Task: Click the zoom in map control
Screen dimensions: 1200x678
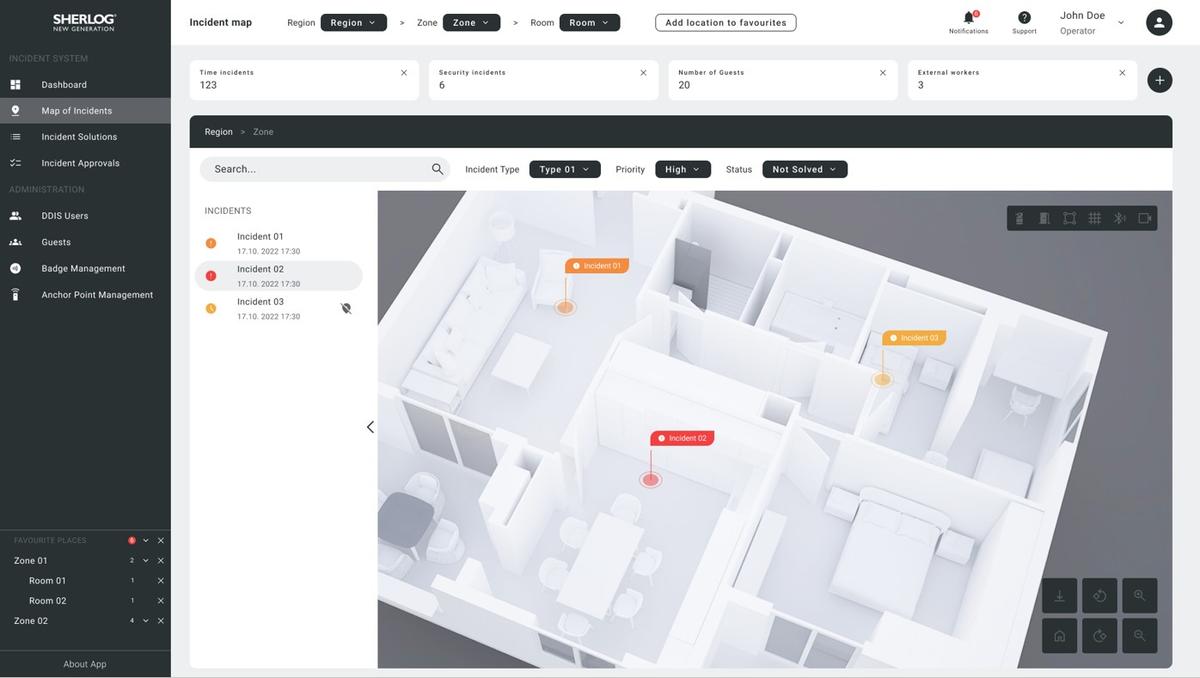Action: 1139,596
